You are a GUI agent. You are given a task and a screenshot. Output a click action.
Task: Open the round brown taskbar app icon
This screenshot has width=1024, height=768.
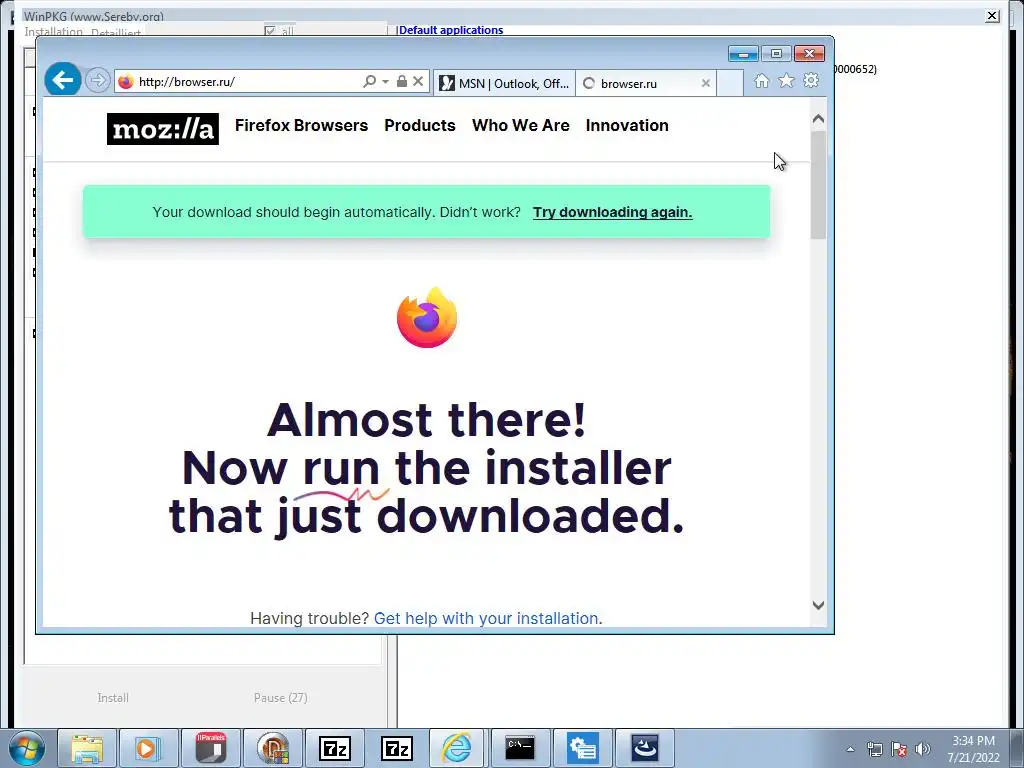pos(273,748)
